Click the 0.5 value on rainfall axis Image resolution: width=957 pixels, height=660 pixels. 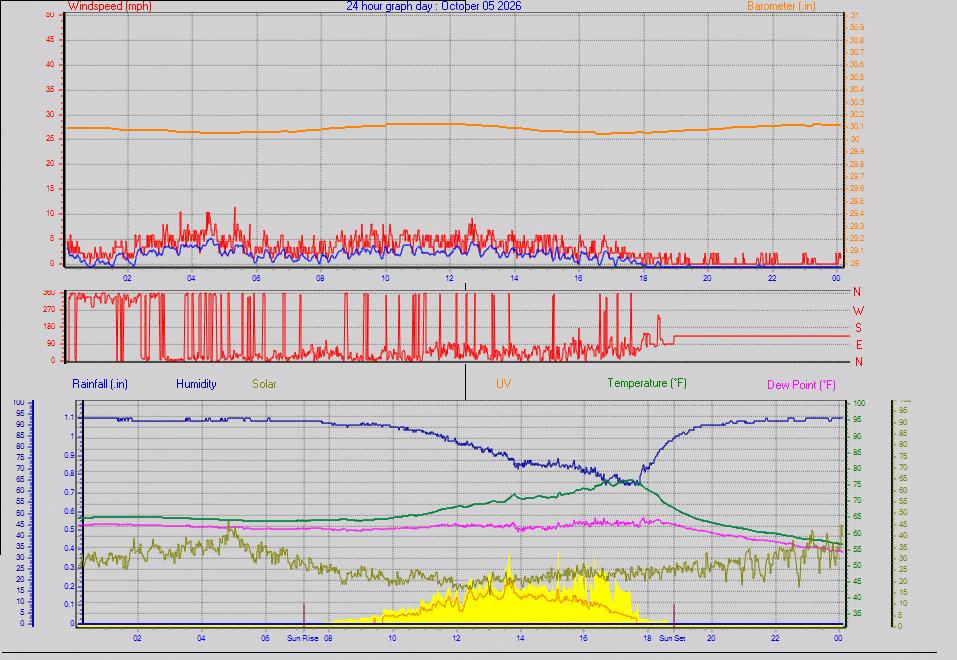69,529
